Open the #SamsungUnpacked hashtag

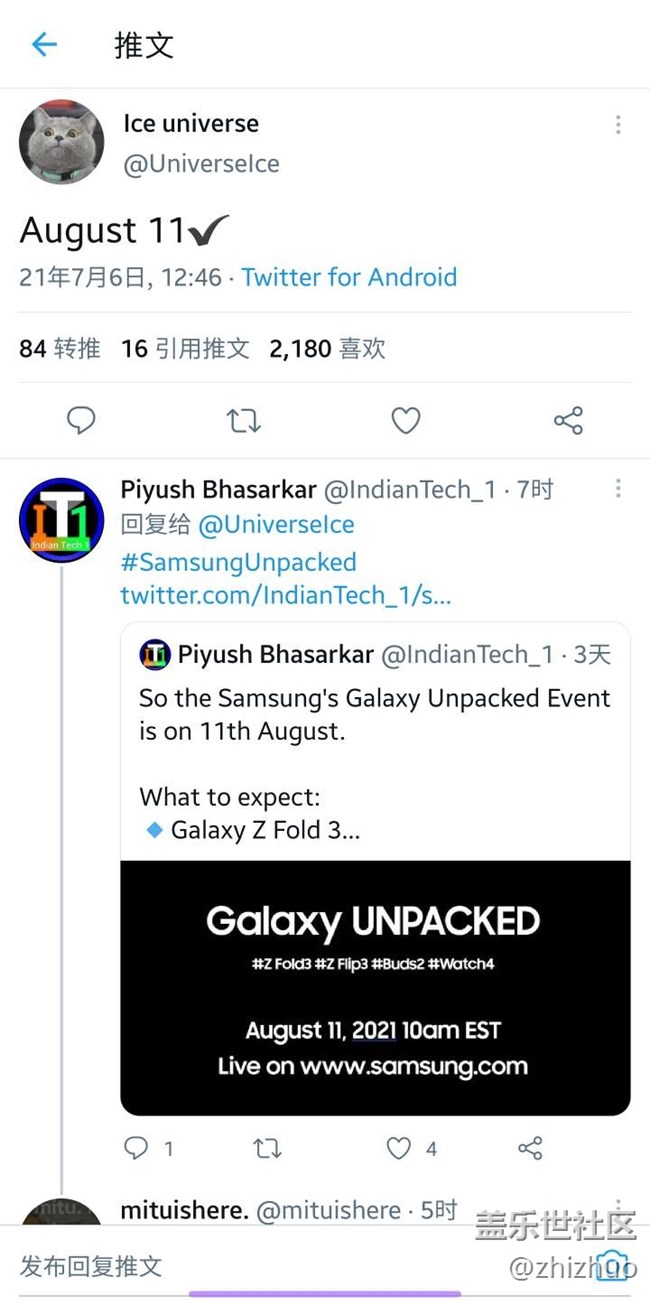(x=238, y=562)
